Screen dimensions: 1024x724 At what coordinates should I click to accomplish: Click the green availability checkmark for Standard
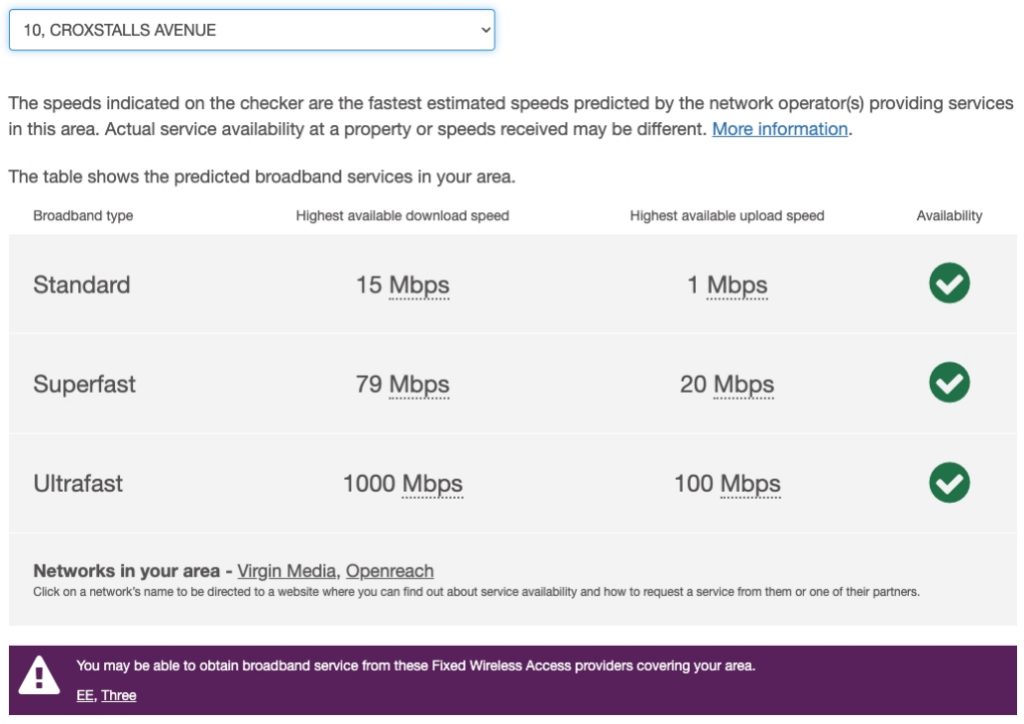(948, 285)
